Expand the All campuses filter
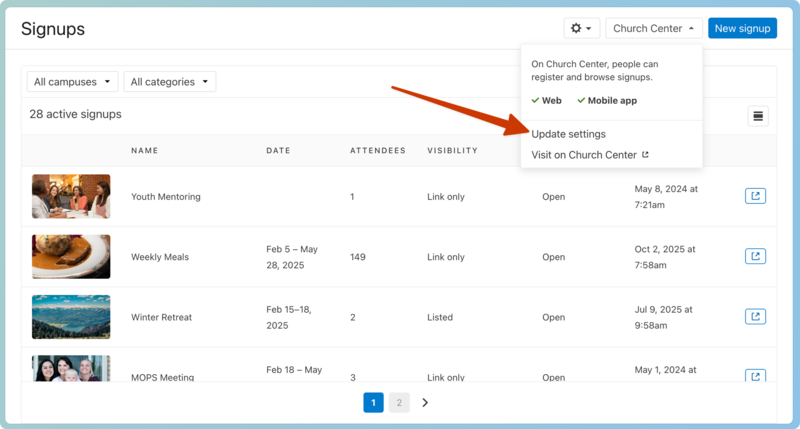 [x=74, y=82]
